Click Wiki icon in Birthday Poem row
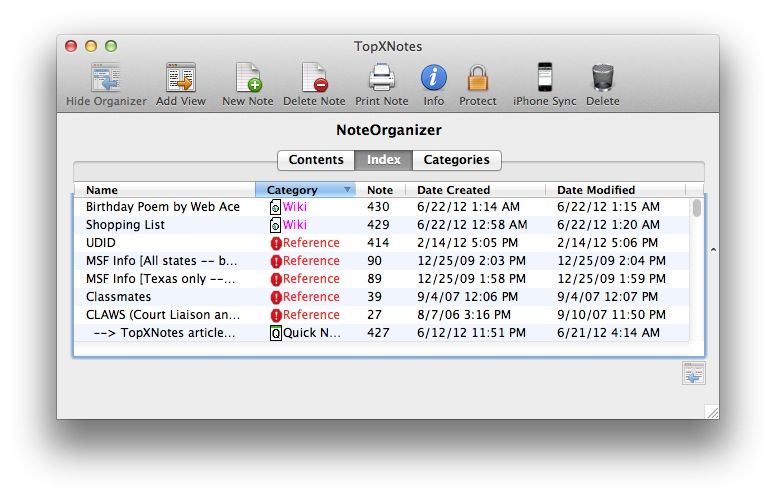The image size is (776, 498). pos(275,207)
